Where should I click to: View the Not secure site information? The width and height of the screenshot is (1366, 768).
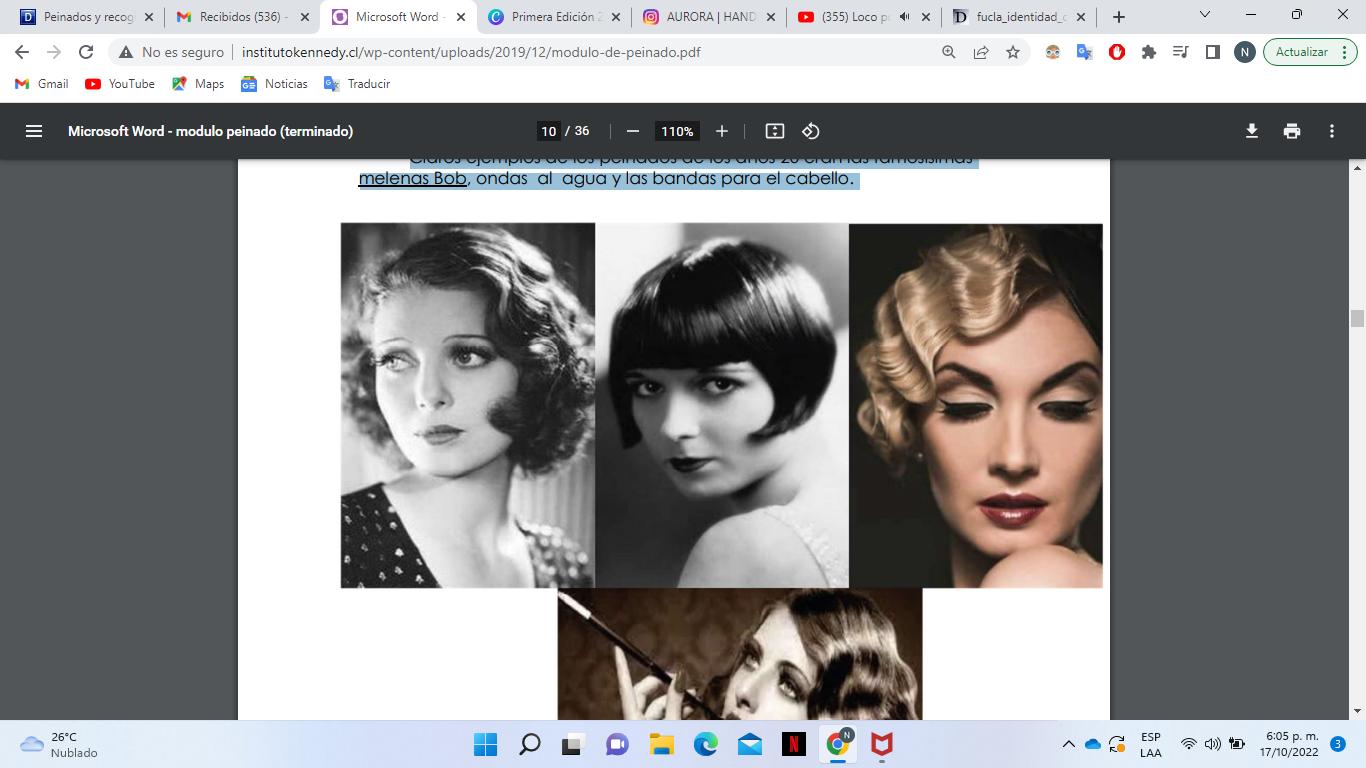[171, 52]
